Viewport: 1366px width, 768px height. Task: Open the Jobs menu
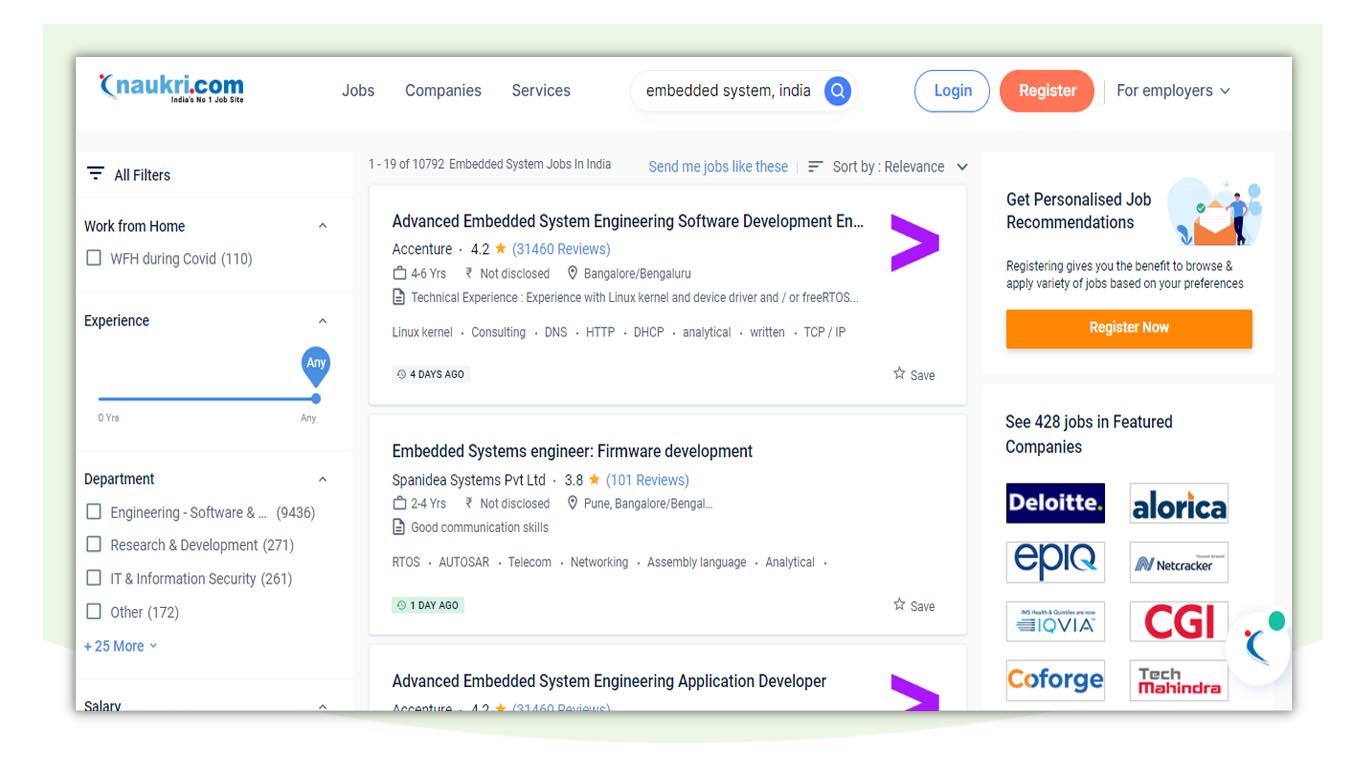(358, 90)
